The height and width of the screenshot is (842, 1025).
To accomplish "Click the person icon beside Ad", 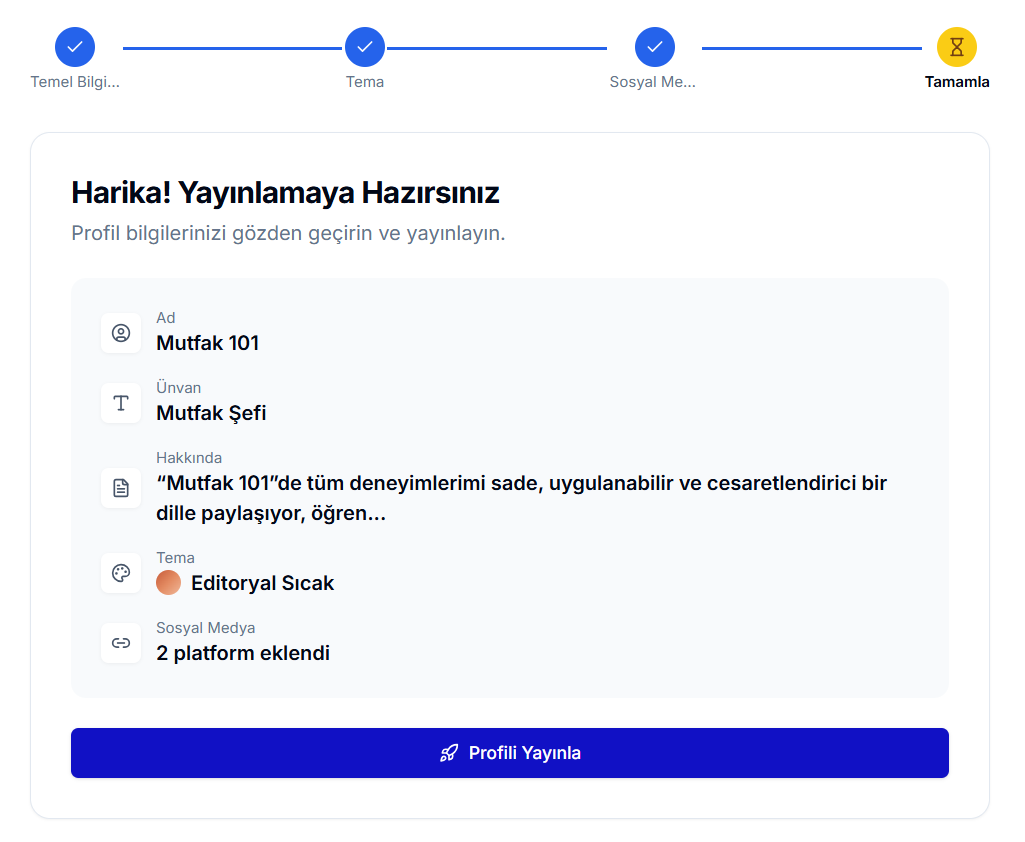I will tap(121, 333).
